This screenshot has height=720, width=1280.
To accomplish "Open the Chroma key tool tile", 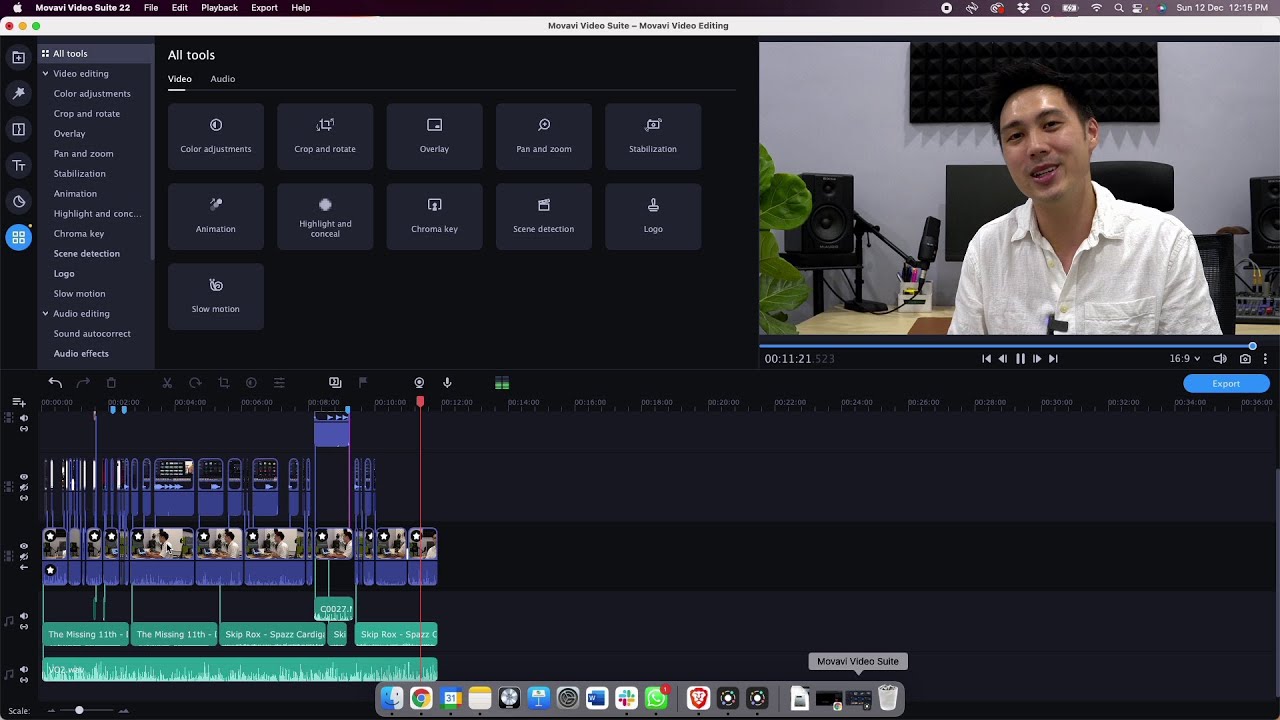I will pos(434,215).
